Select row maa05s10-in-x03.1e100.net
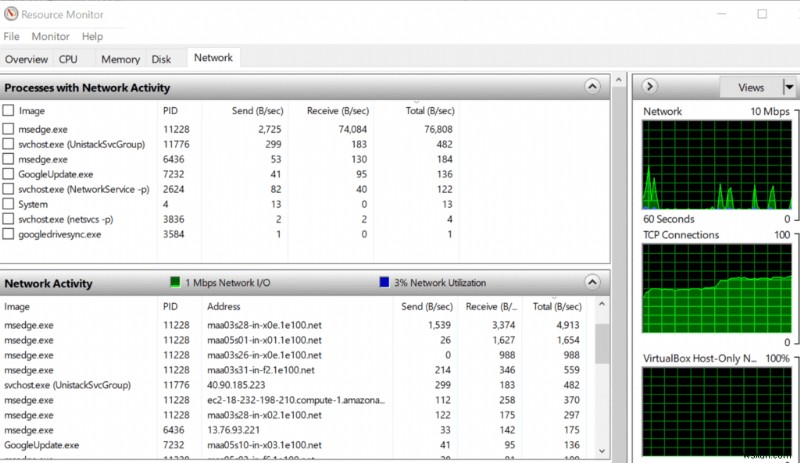The image size is (800, 463). click(x=293, y=445)
